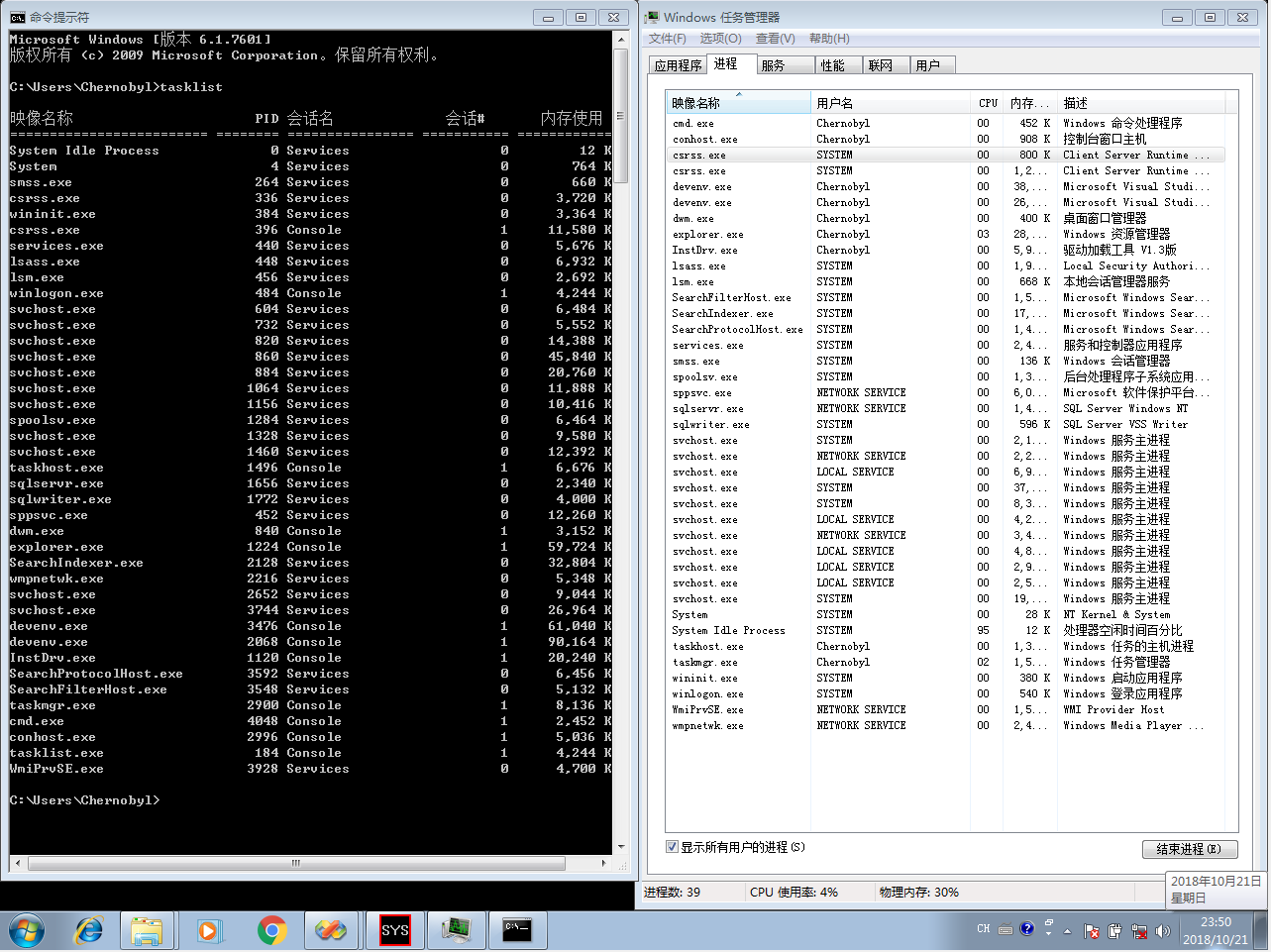Sort by 内存 column header
Image resolution: width=1271 pixels, height=952 pixels.
(1030, 103)
